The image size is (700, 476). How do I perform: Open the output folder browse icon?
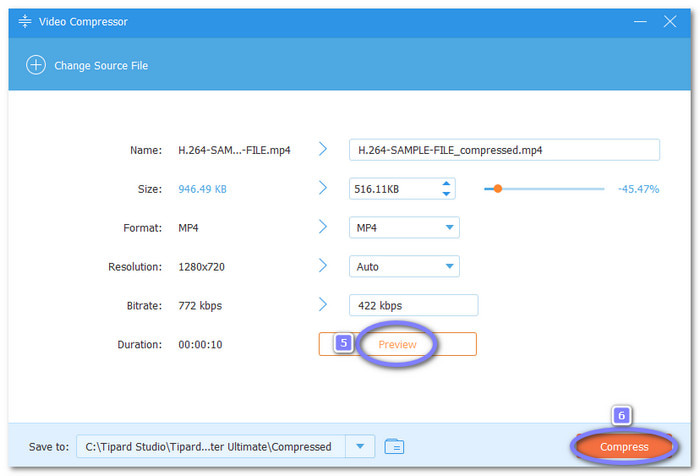[x=394, y=446]
